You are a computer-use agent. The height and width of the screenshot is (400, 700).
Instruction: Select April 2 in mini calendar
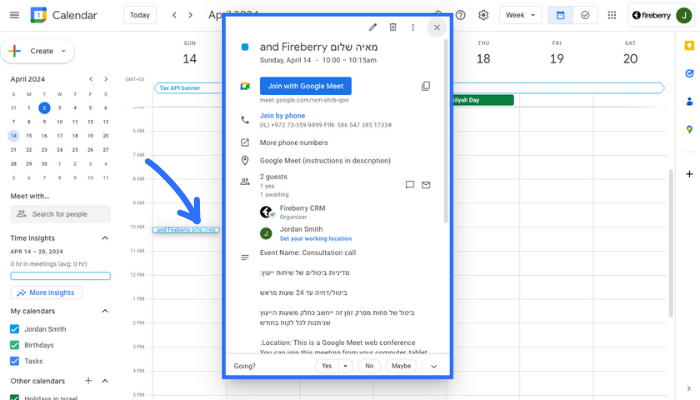click(x=44, y=108)
